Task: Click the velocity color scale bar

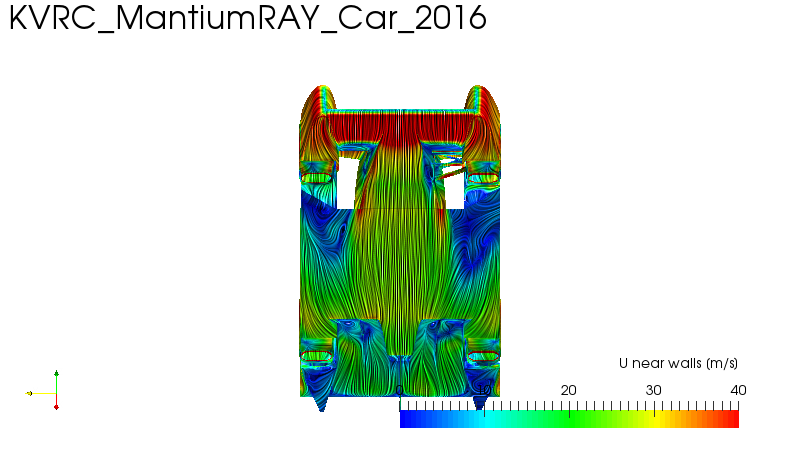Action: click(569, 419)
